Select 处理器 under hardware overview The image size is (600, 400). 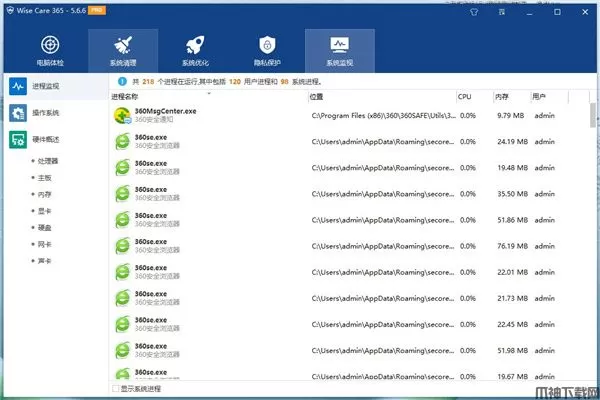coord(48,161)
